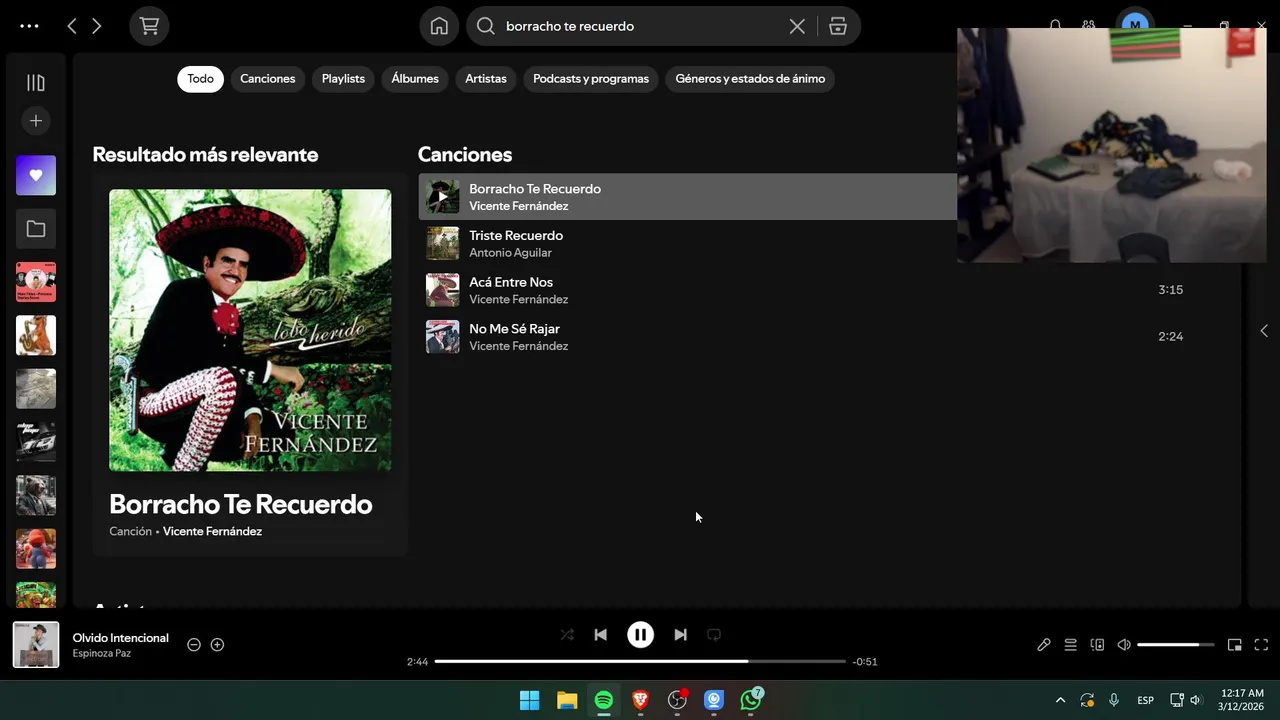Select the Todo filter chip
Screen dimensions: 1280x720
(200, 78)
